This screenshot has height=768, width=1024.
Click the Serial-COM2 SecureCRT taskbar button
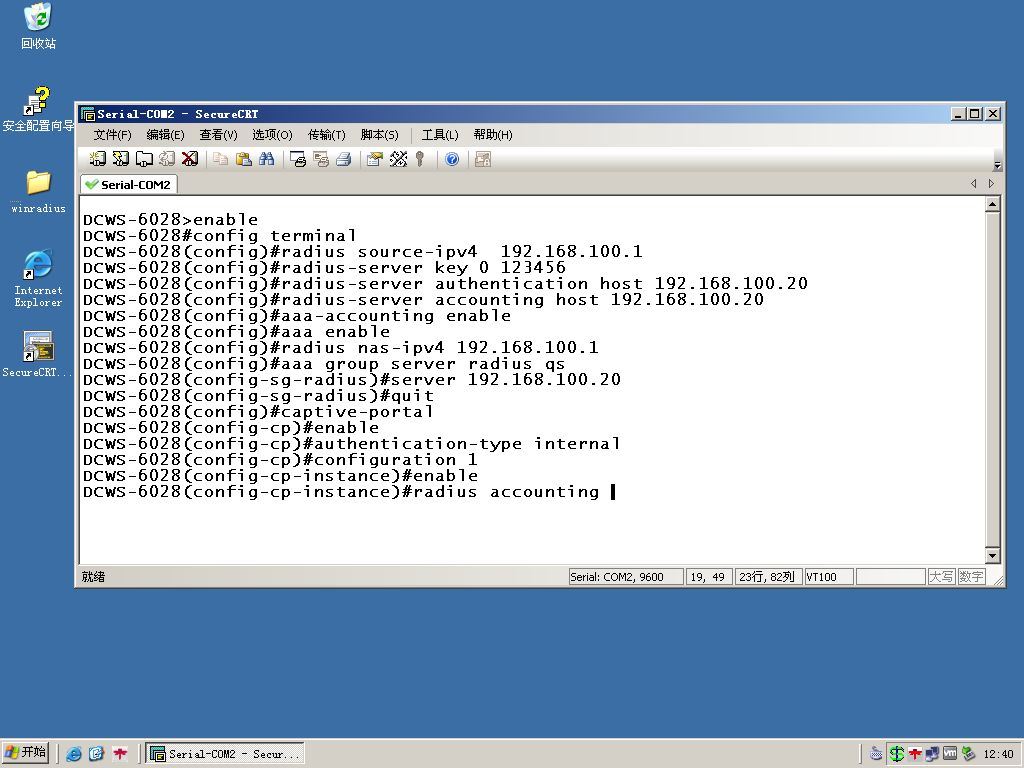point(225,754)
